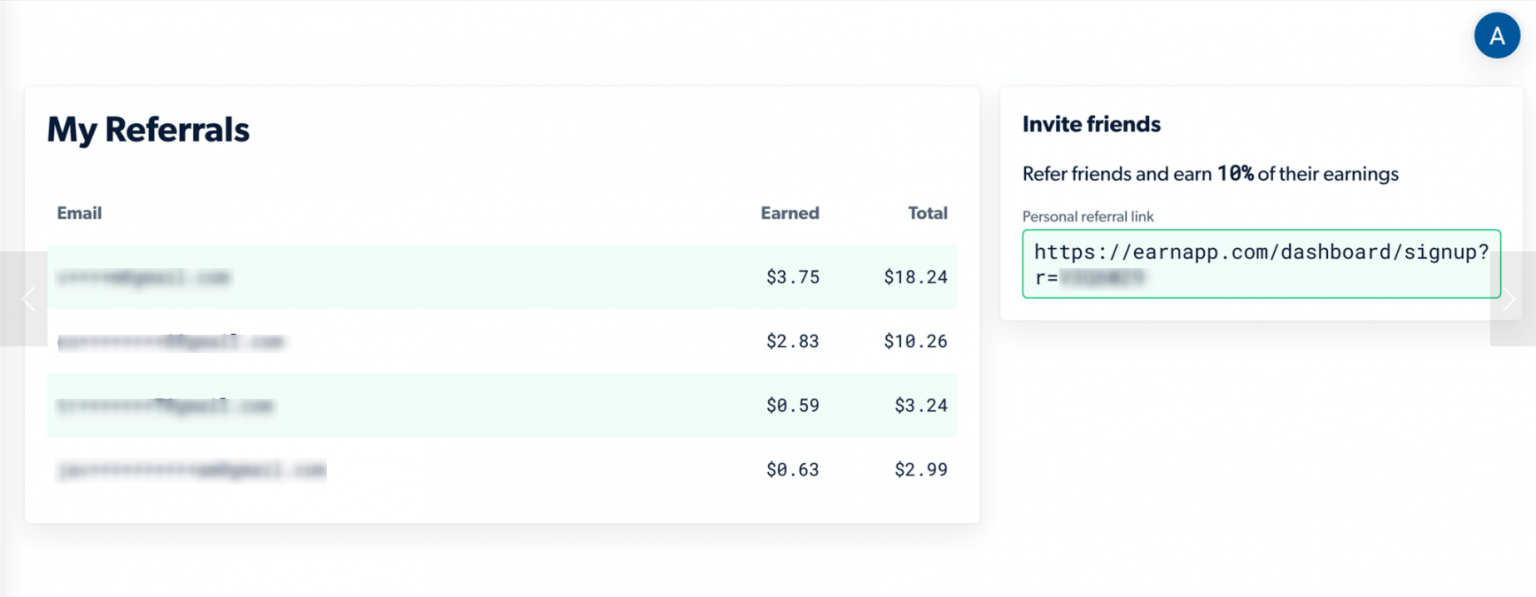Select the email in the $3.24 total row
This screenshot has width=1536, height=597.
tap(165, 406)
